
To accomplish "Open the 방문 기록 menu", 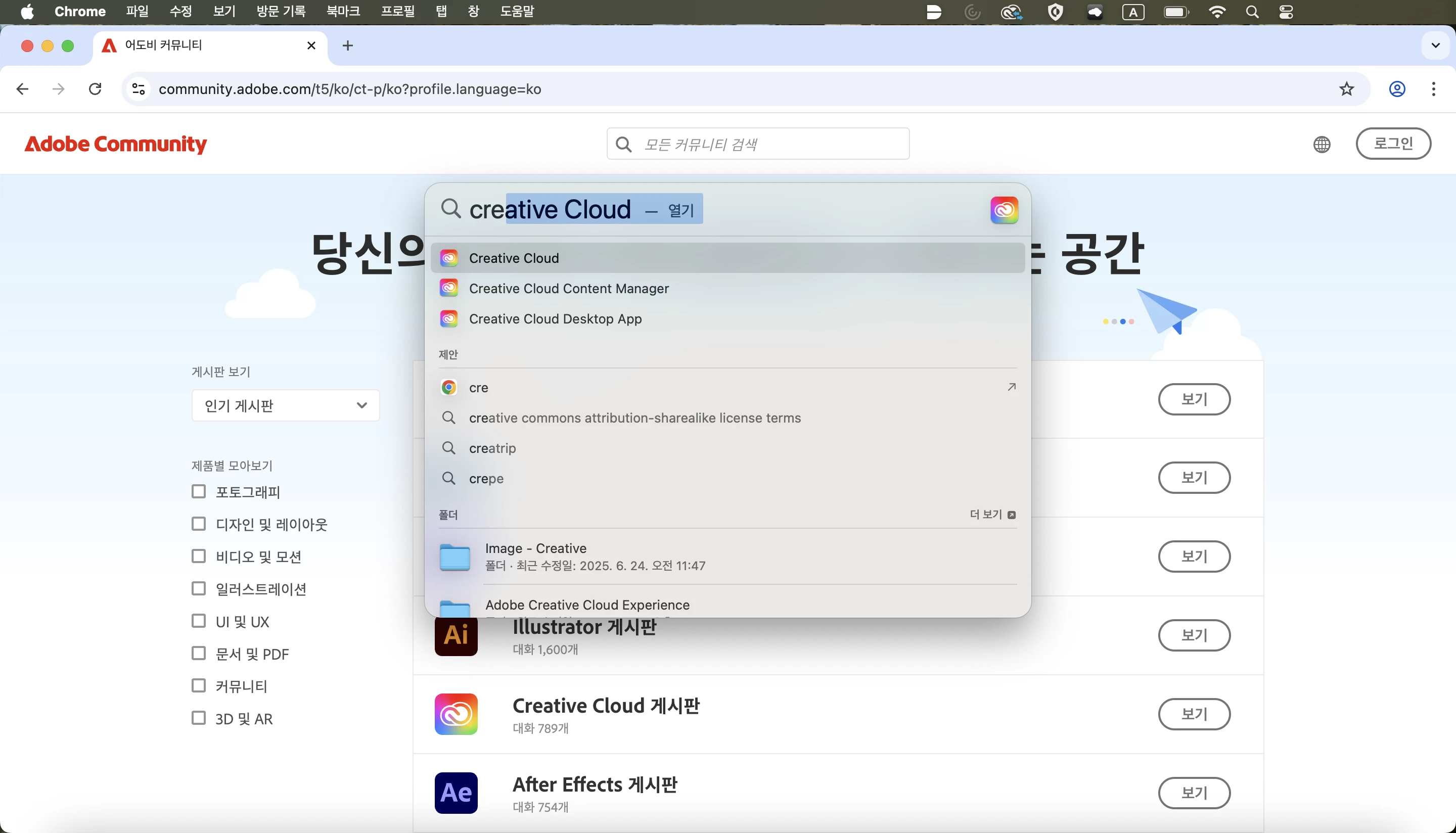I will click(281, 12).
